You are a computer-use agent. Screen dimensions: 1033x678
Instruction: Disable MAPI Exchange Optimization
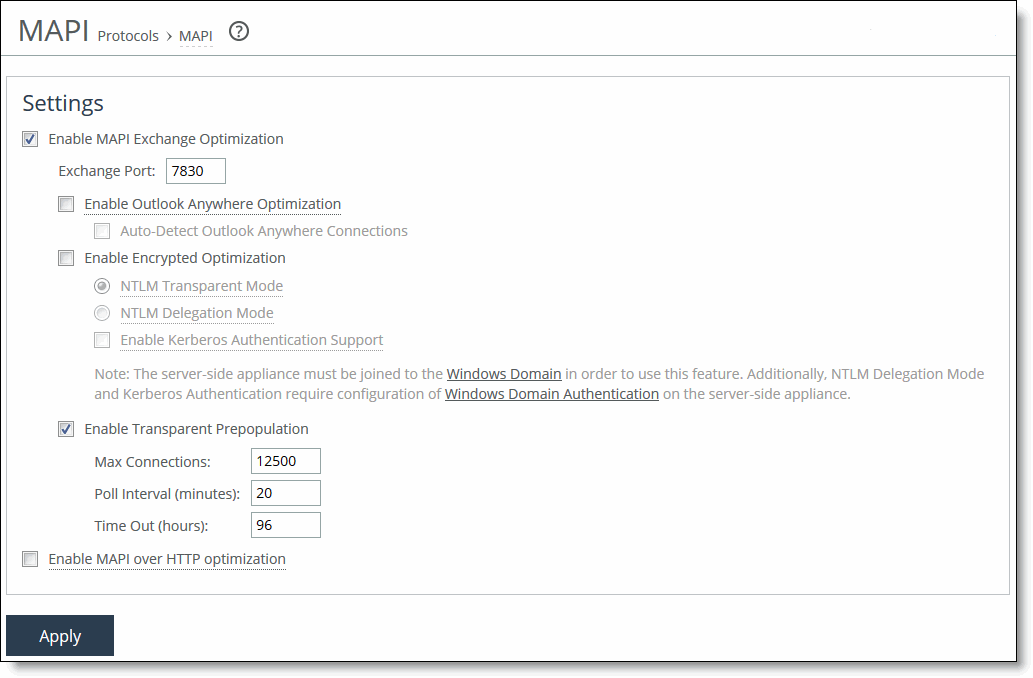(29, 139)
